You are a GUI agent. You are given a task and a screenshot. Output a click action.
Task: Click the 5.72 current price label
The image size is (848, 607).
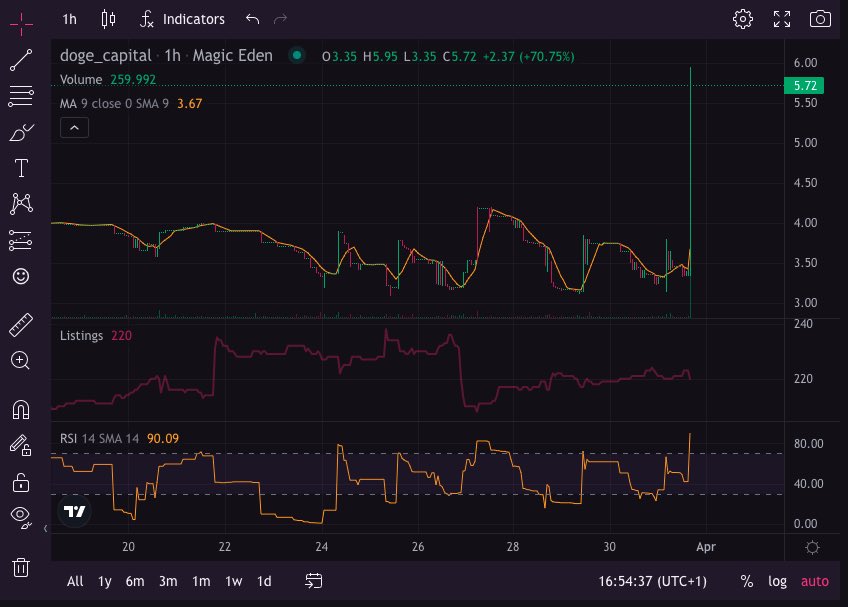[x=804, y=85]
